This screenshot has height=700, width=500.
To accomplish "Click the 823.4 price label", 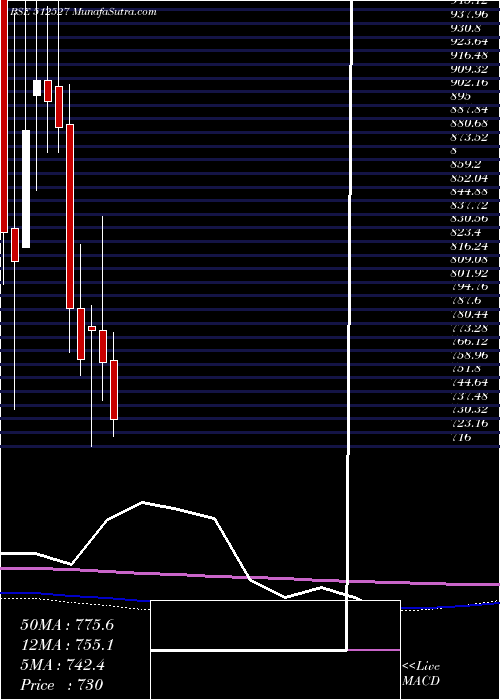I will (x=464, y=232).
